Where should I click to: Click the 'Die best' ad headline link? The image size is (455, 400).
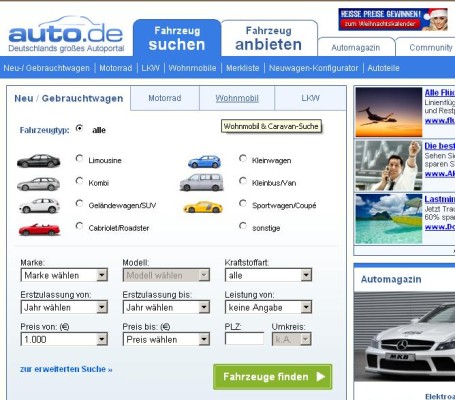coord(440,146)
